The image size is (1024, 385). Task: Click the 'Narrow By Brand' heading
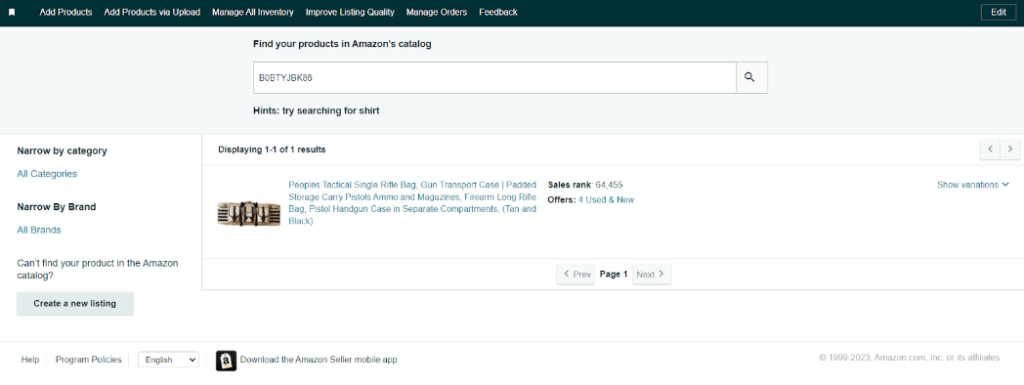[57, 207]
